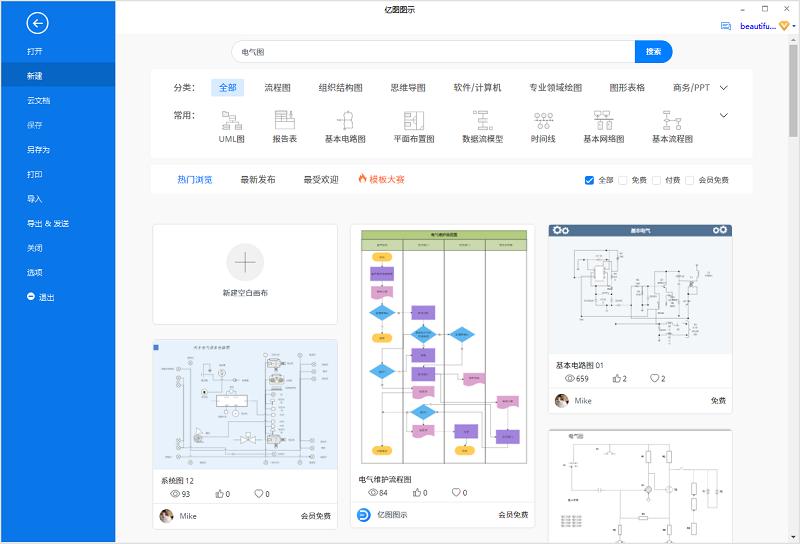Select the 软件/计算机 category

click(477, 88)
